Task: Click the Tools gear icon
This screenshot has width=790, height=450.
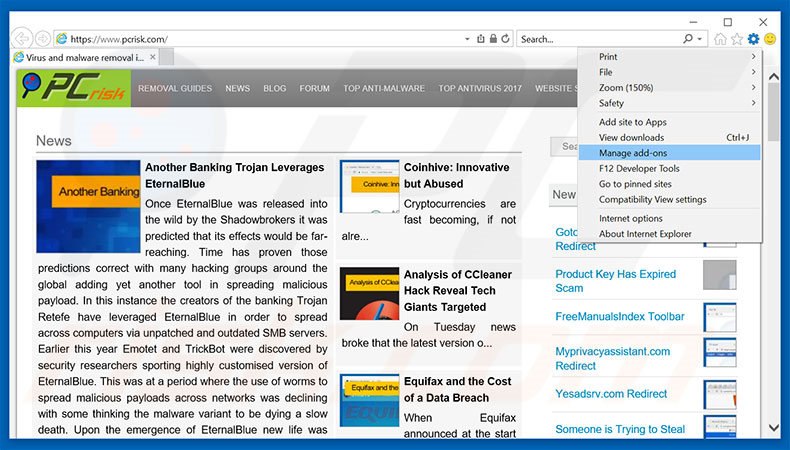Action: click(753, 39)
